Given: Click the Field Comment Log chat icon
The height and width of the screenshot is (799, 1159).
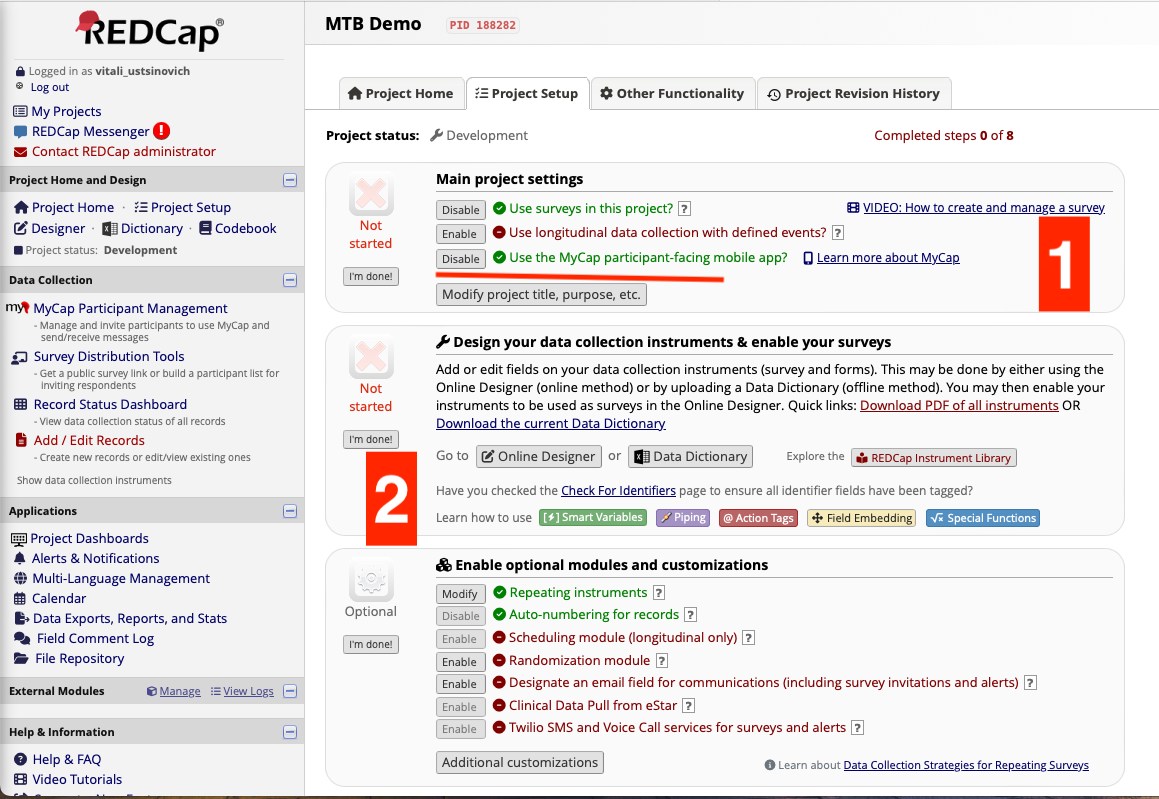Looking at the screenshot, I should (x=22, y=639).
